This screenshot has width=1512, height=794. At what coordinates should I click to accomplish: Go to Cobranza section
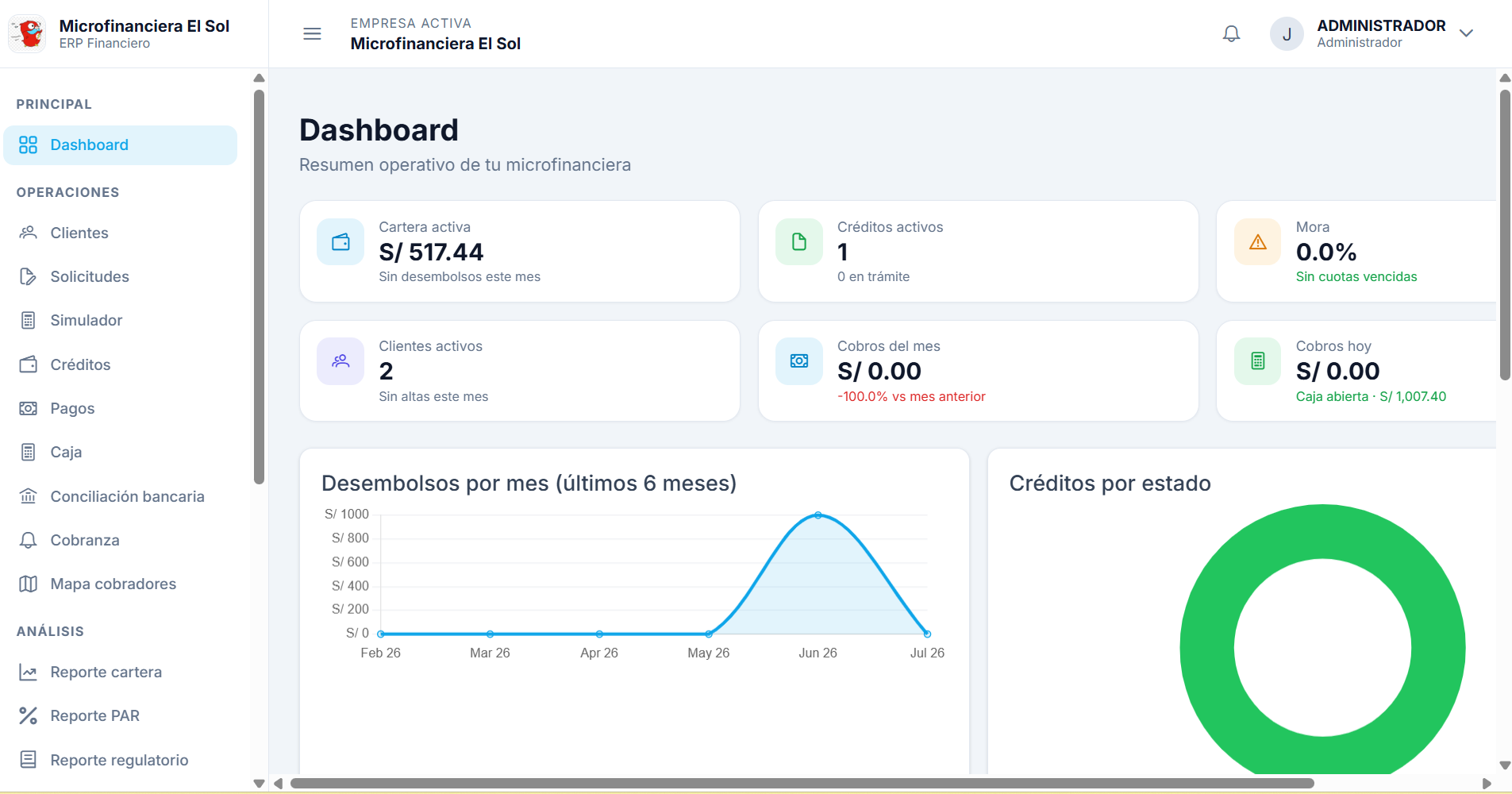(x=121, y=540)
